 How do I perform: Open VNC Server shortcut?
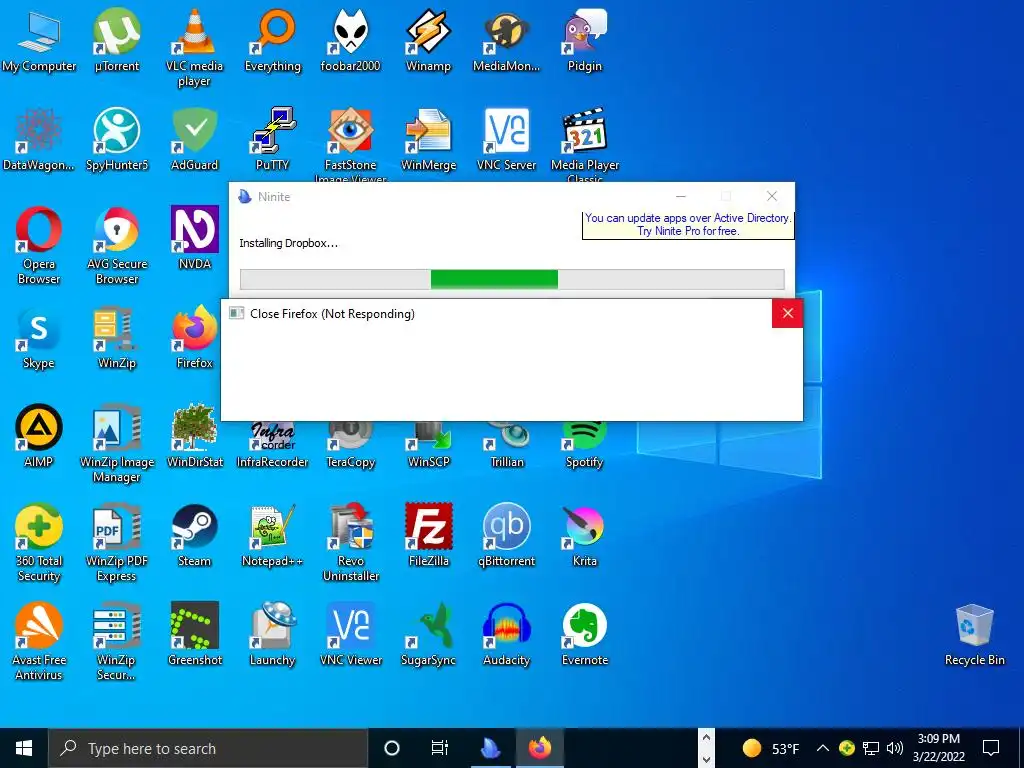(x=507, y=139)
